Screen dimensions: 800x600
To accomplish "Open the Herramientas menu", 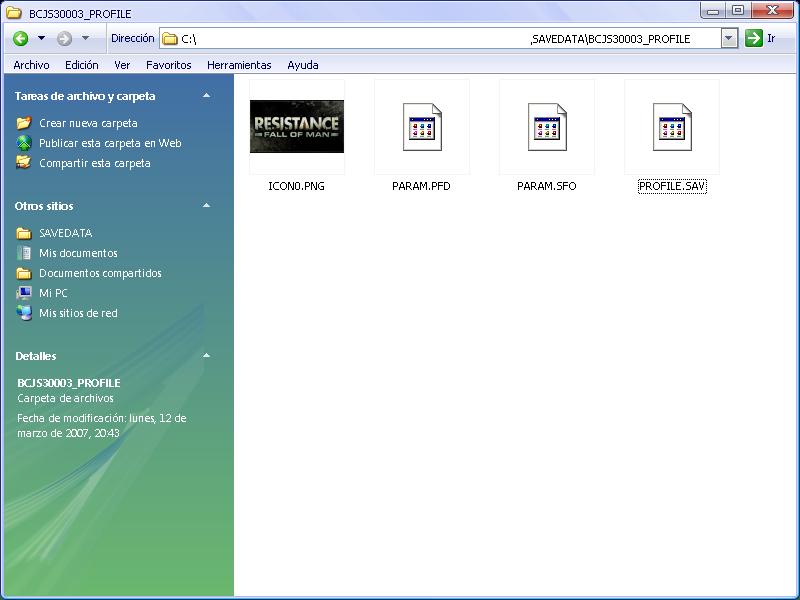I will point(239,65).
